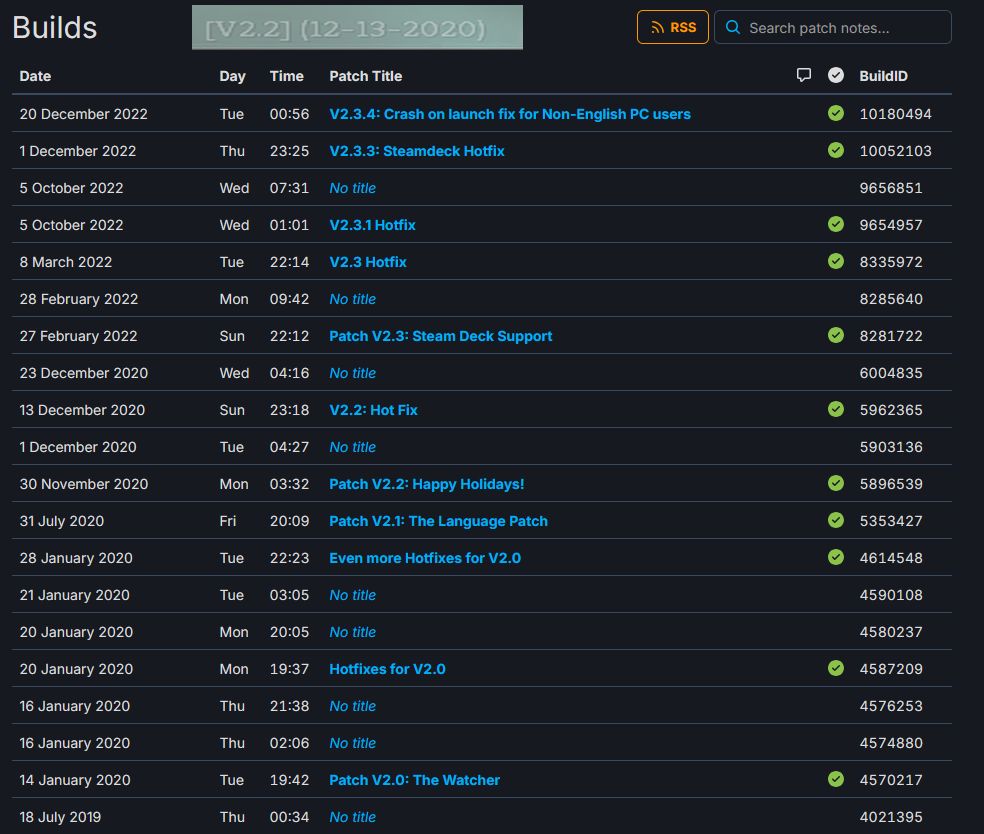Select BuildID 4021395

pos(890,818)
